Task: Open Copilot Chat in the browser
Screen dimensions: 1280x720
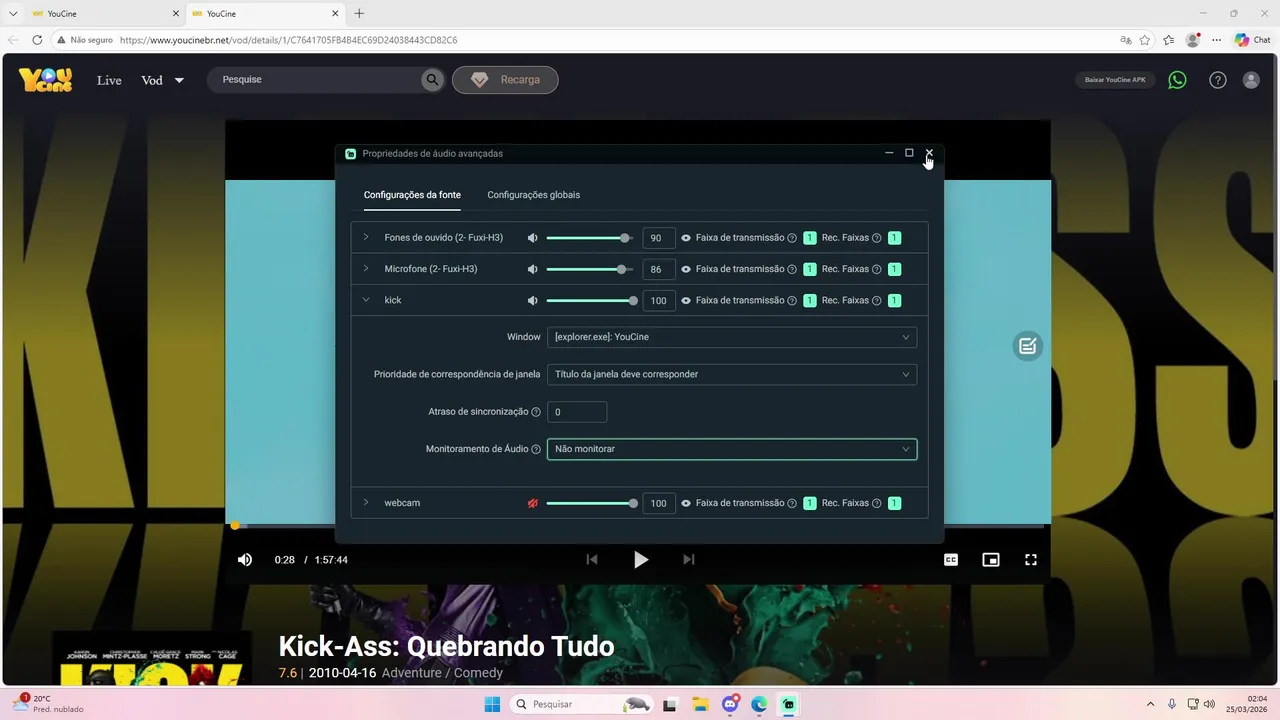Action: [x=1252, y=40]
